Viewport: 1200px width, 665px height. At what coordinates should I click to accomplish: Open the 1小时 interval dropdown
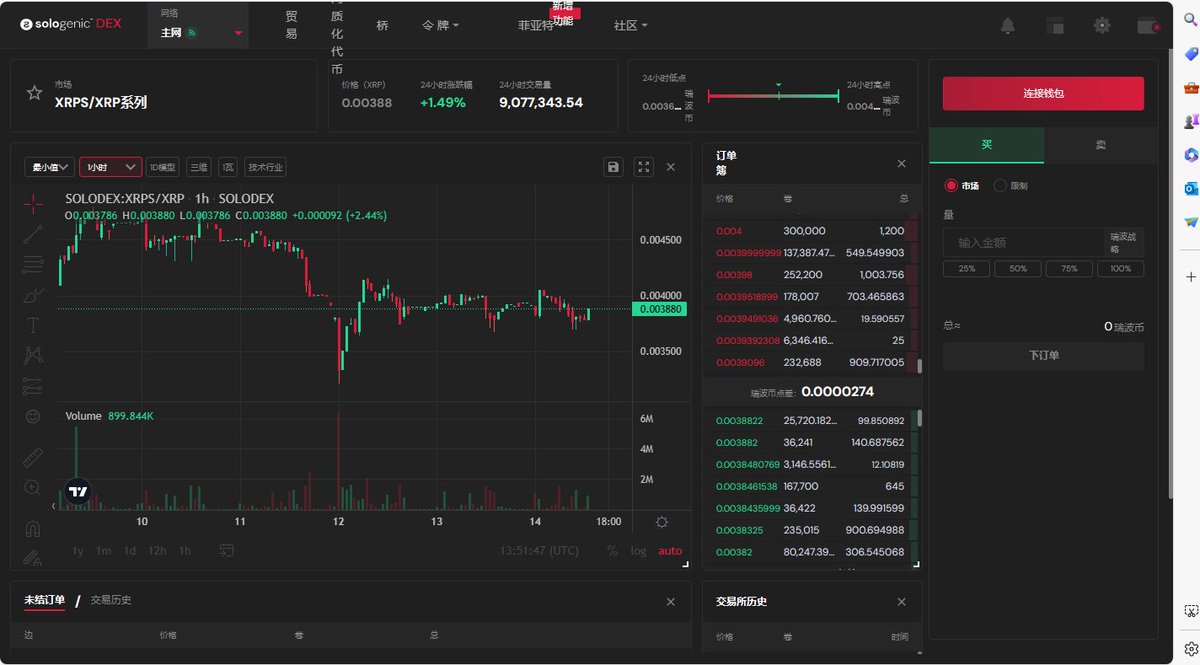point(110,166)
